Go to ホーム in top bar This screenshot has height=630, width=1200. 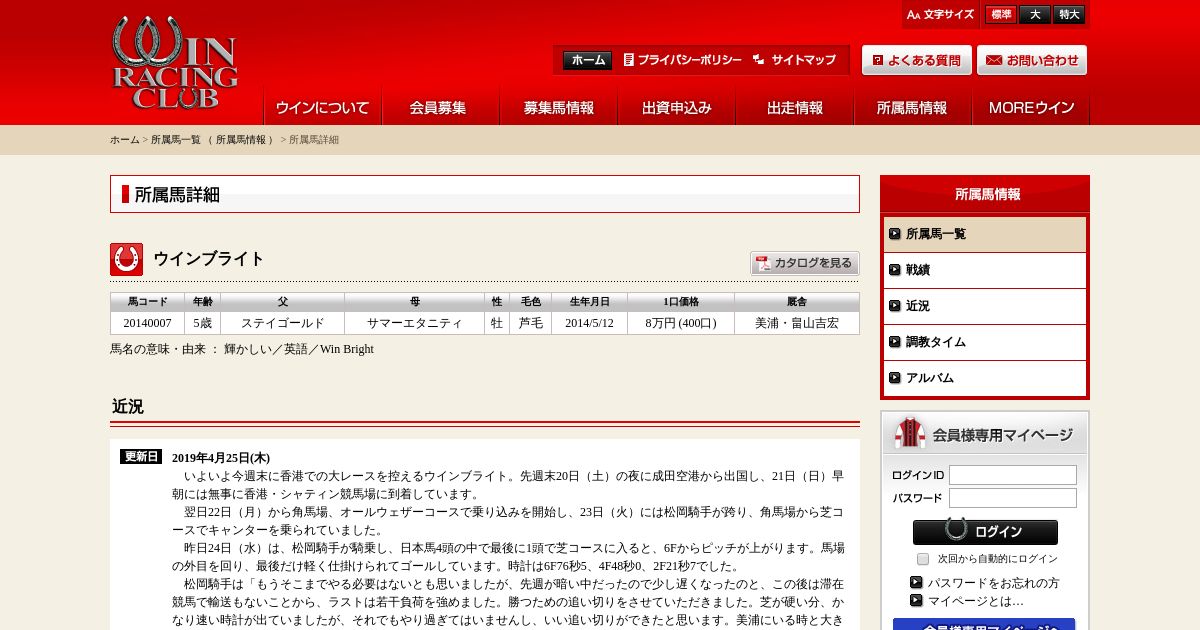click(x=587, y=60)
